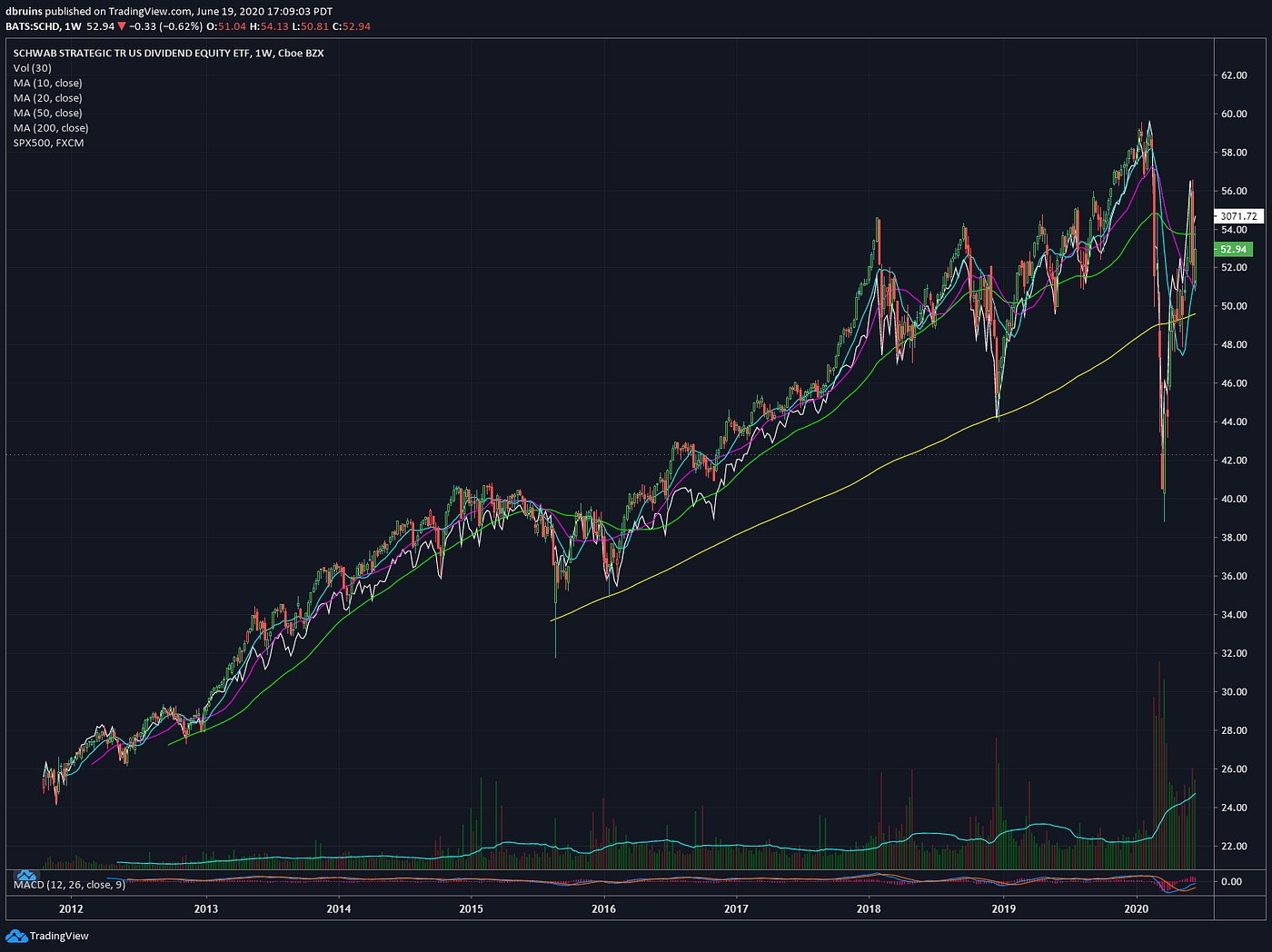Image resolution: width=1272 pixels, height=952 pixels.
Task: Click the 40.00 price axis label
Action: click(x=1234, y=500)
